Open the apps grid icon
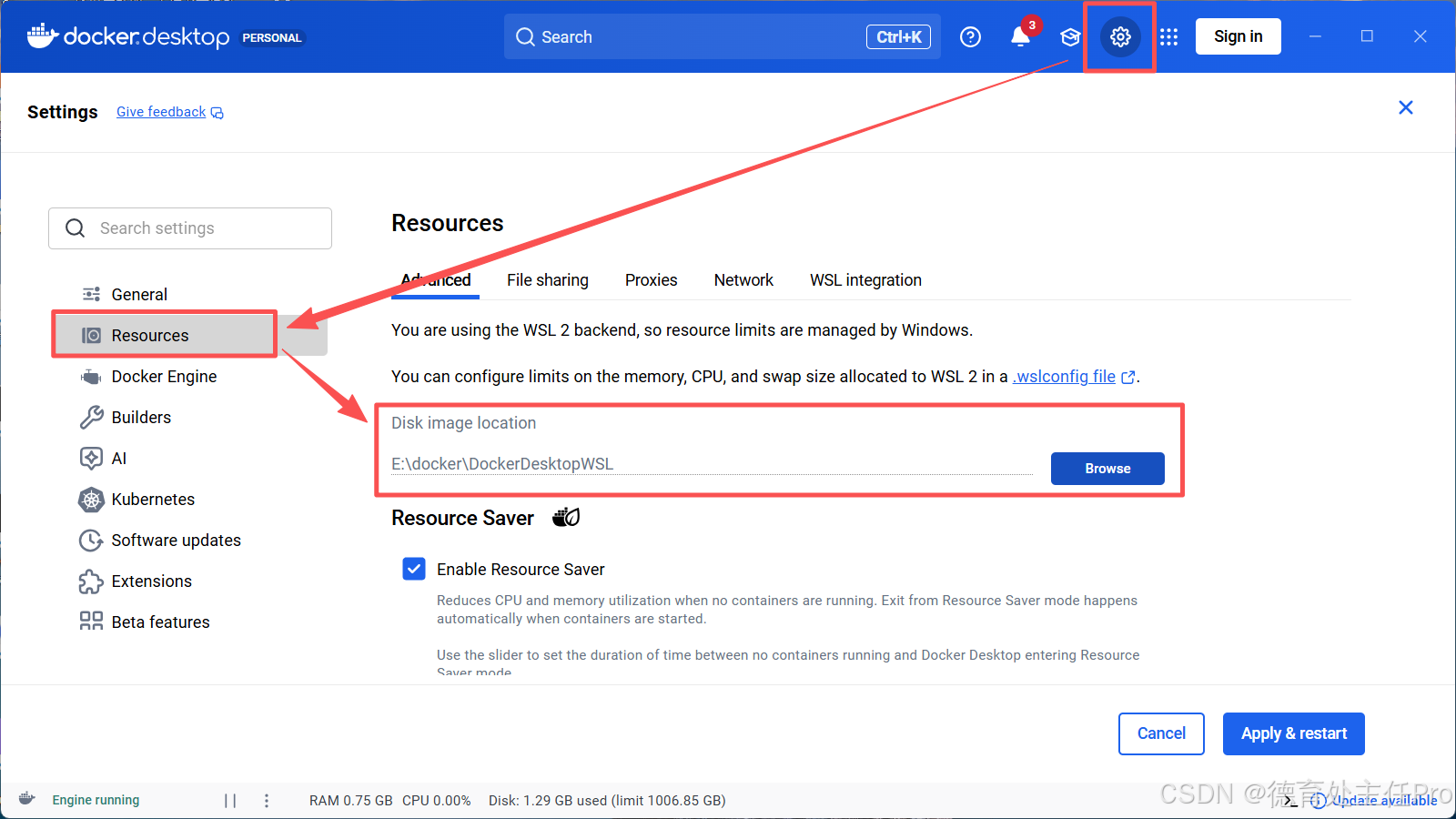Image resolution: width=1456 pixels, height=819 pixels. click(1169, 36)
